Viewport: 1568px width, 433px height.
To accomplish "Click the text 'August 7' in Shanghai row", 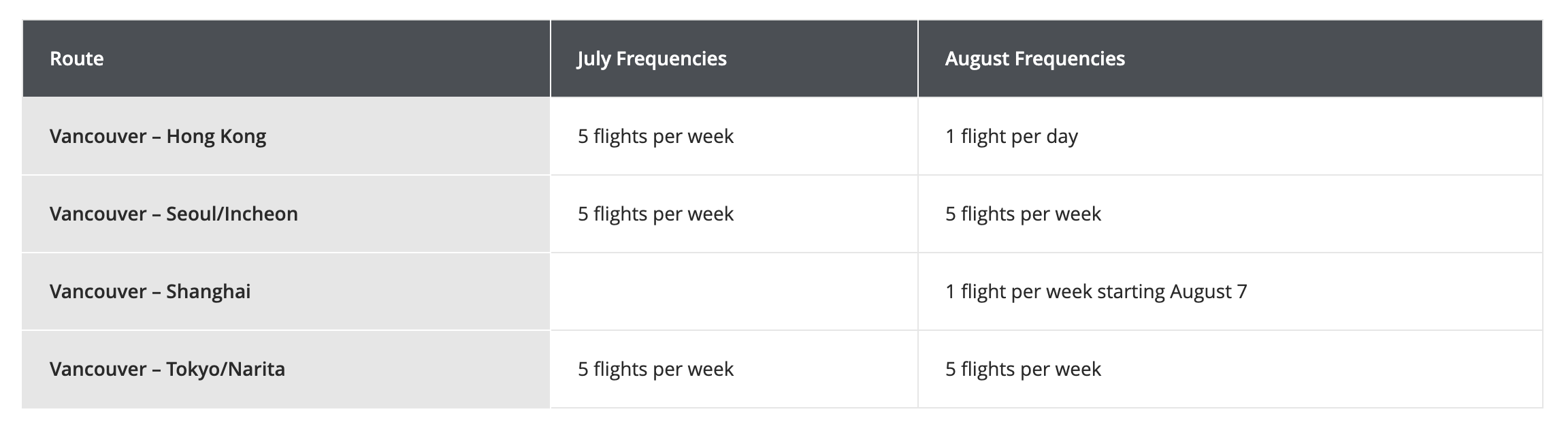I will (x=1208, y=292).
